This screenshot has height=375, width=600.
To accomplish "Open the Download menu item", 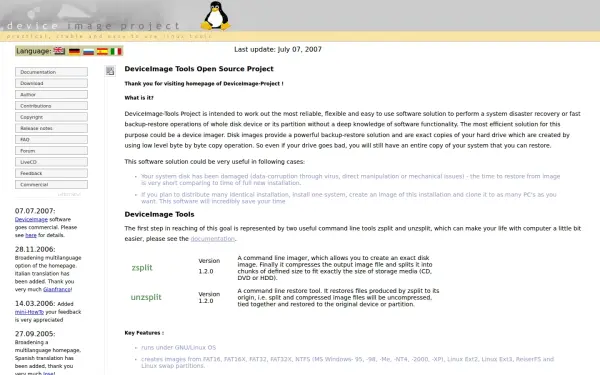I will coord(51,83).
